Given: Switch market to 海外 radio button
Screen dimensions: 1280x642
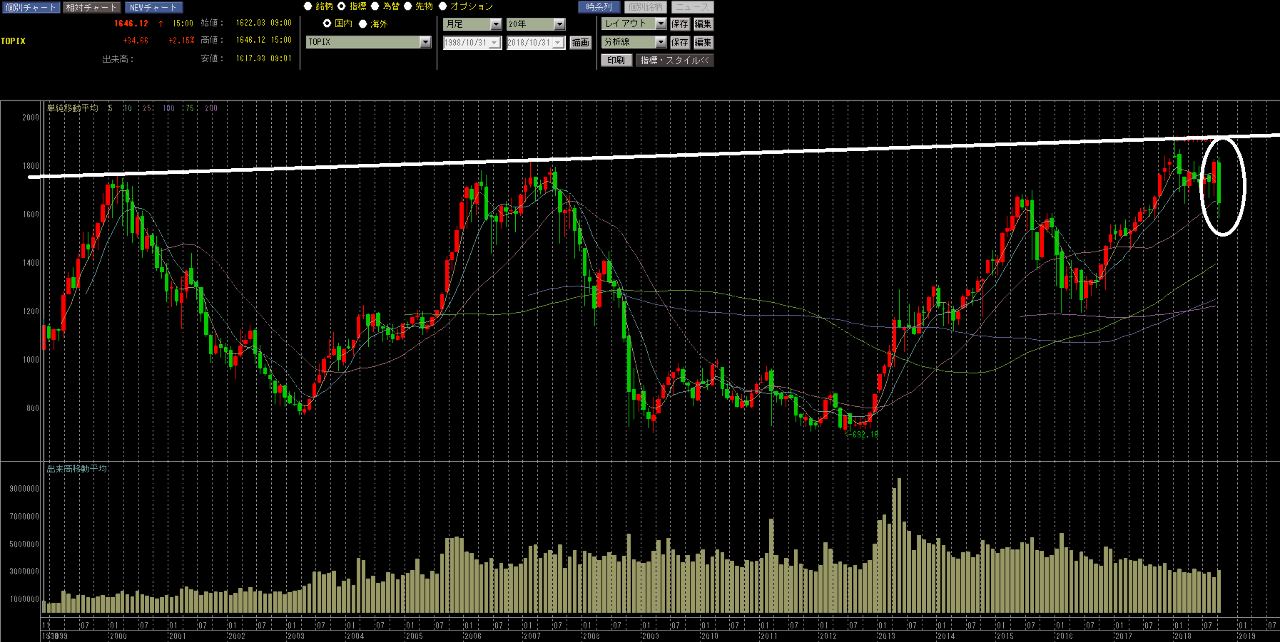Looking at the screenshot, I should (x=363, y=23).
